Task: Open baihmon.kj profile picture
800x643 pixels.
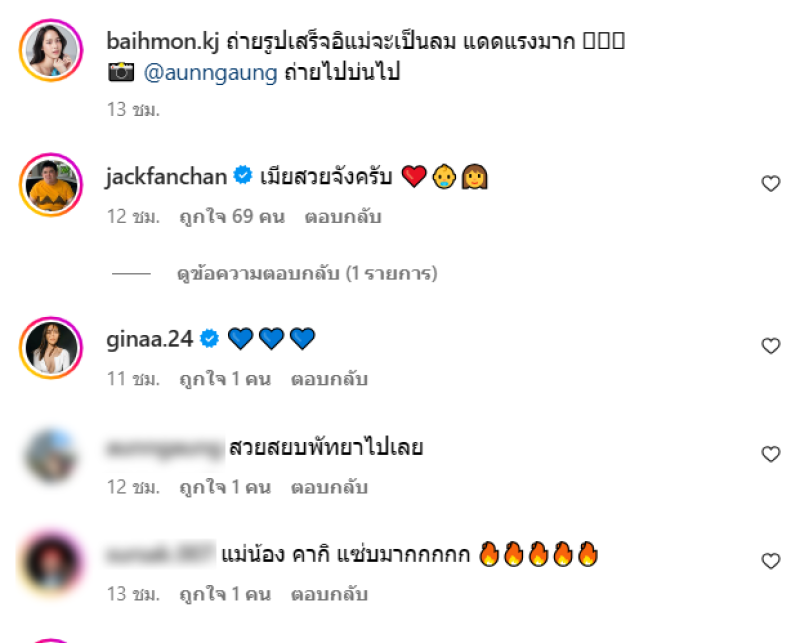Action: tap(51, 51)
